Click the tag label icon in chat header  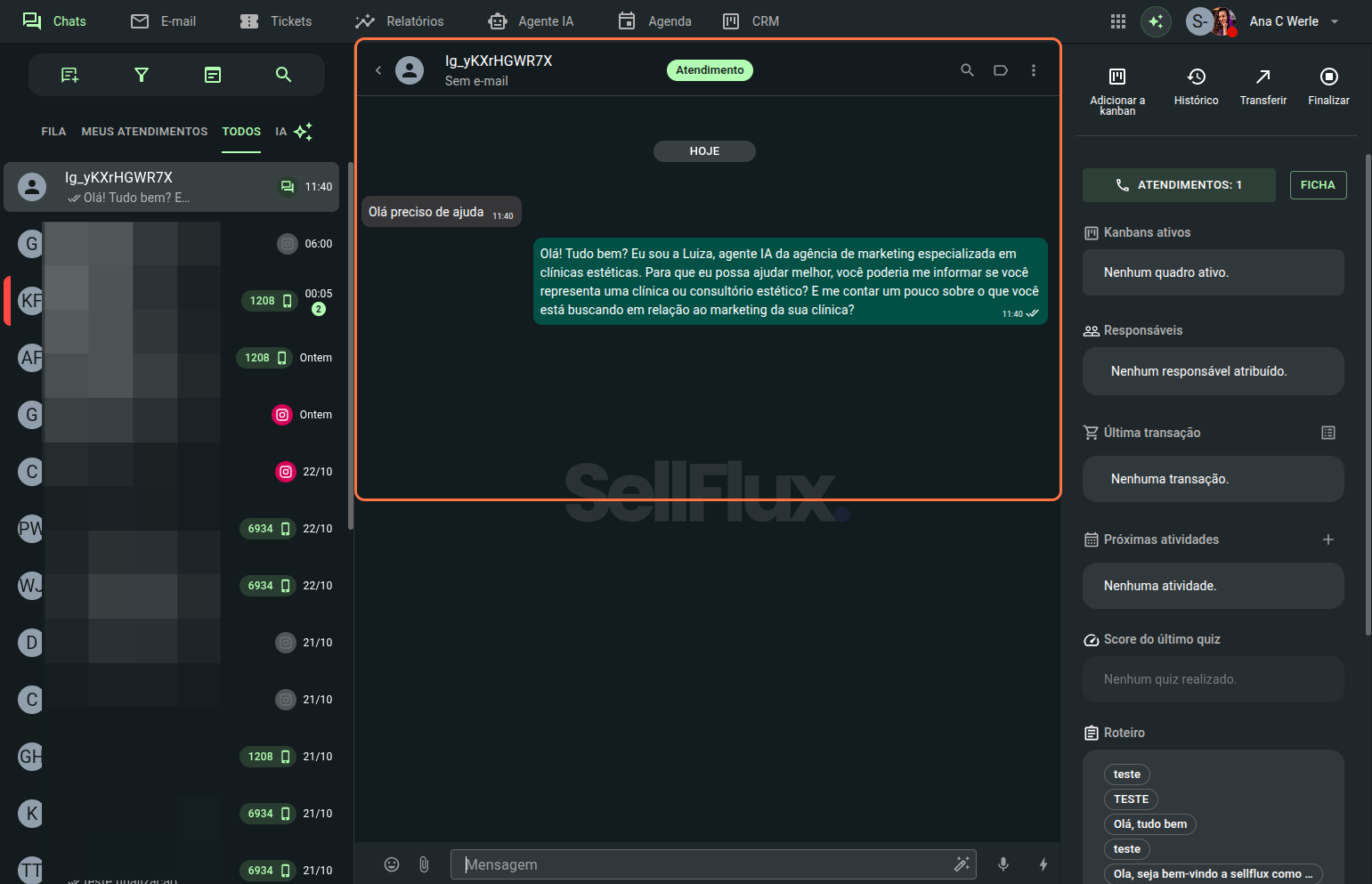[x=1001, y=70]
